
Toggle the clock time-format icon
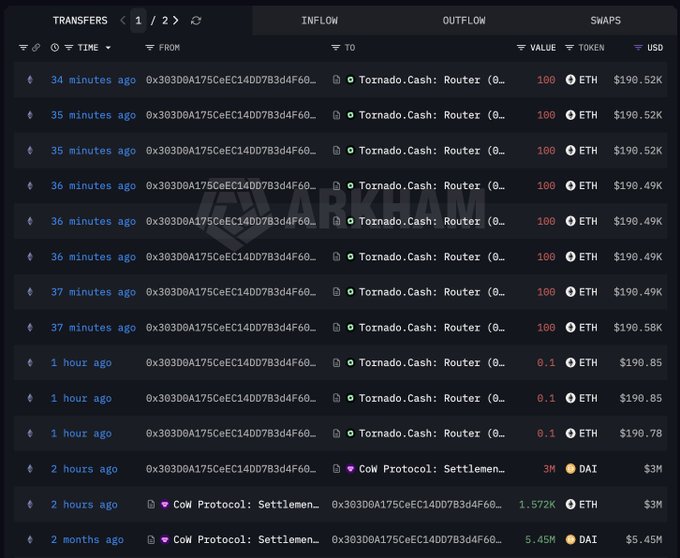coord(55,47)
